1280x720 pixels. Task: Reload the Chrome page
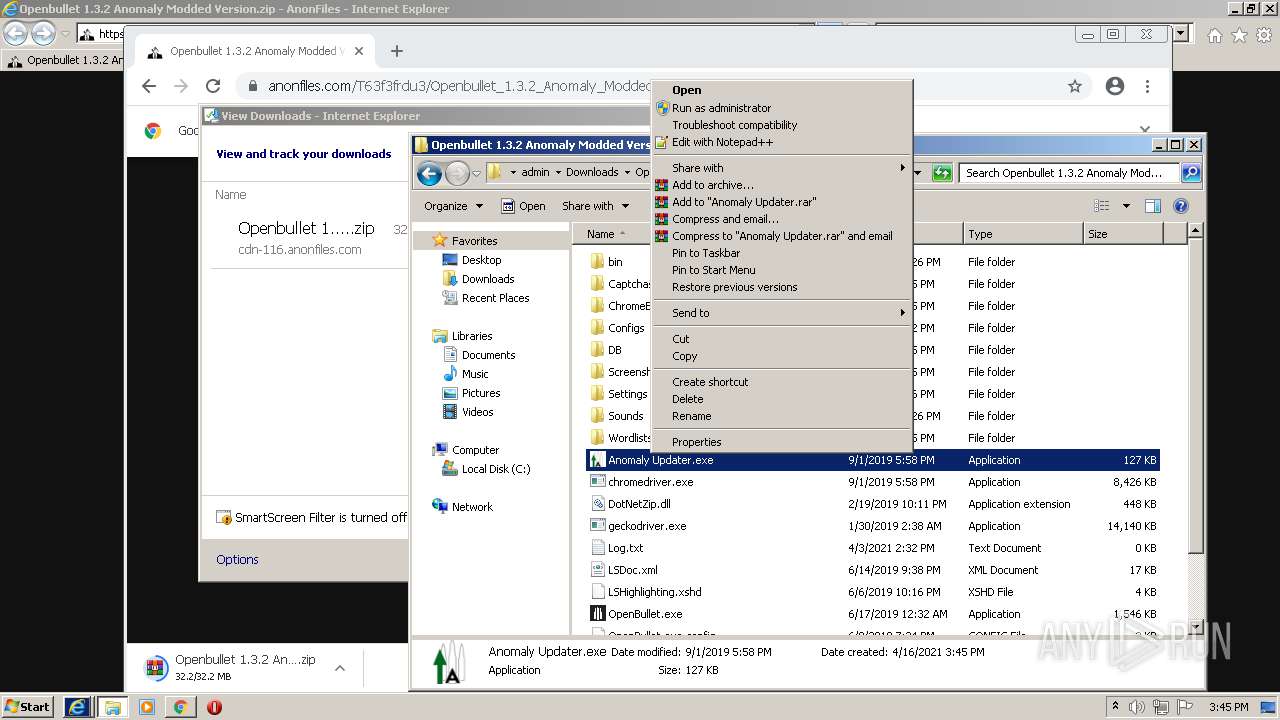(213, 87)
